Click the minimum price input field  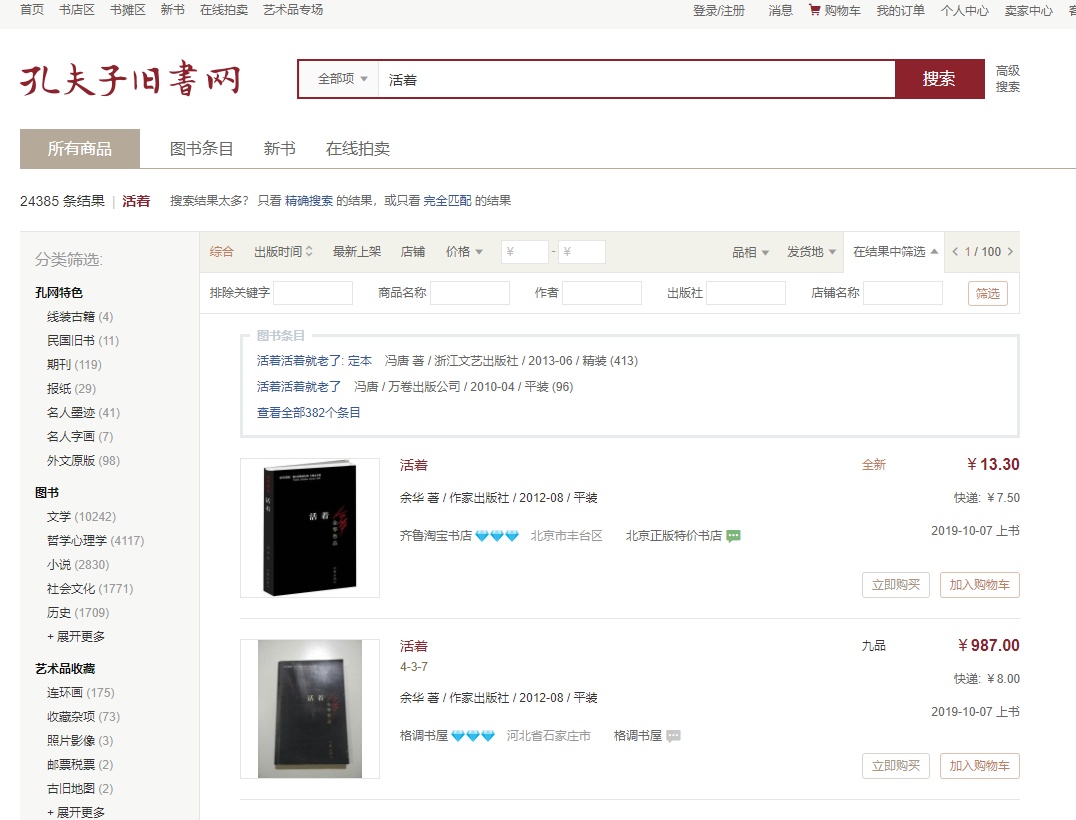(x=524, y=252)
